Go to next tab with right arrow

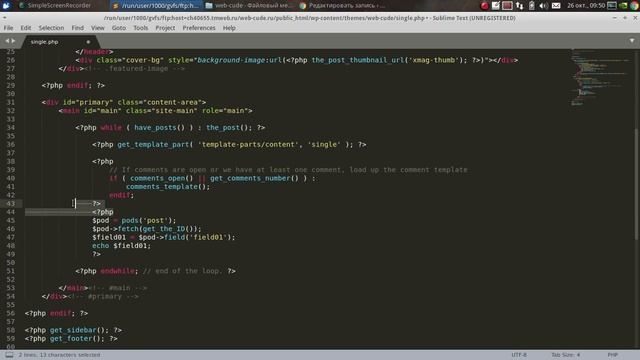click(13, 41)
